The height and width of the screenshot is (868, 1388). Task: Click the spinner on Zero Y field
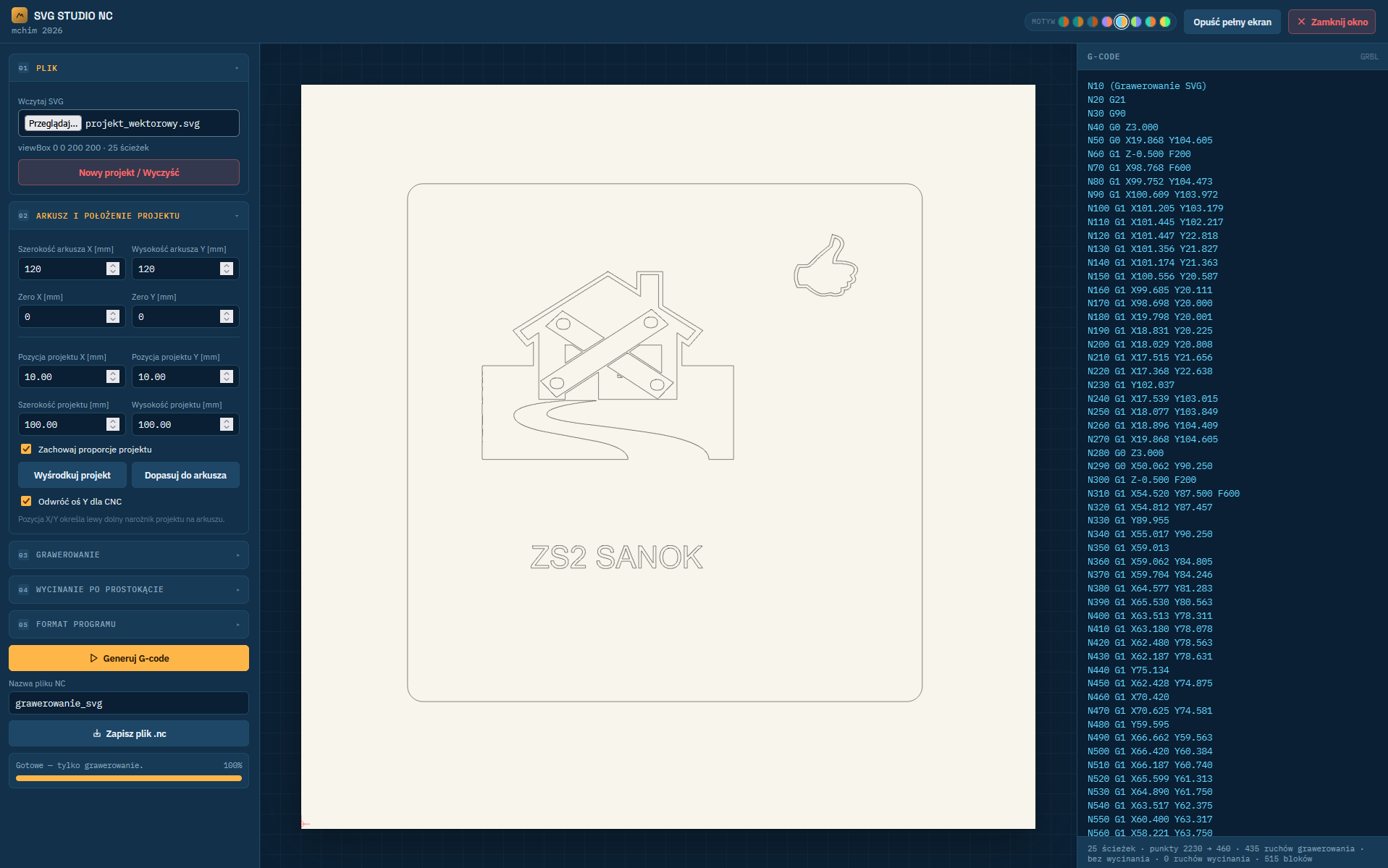pos(227,316)
